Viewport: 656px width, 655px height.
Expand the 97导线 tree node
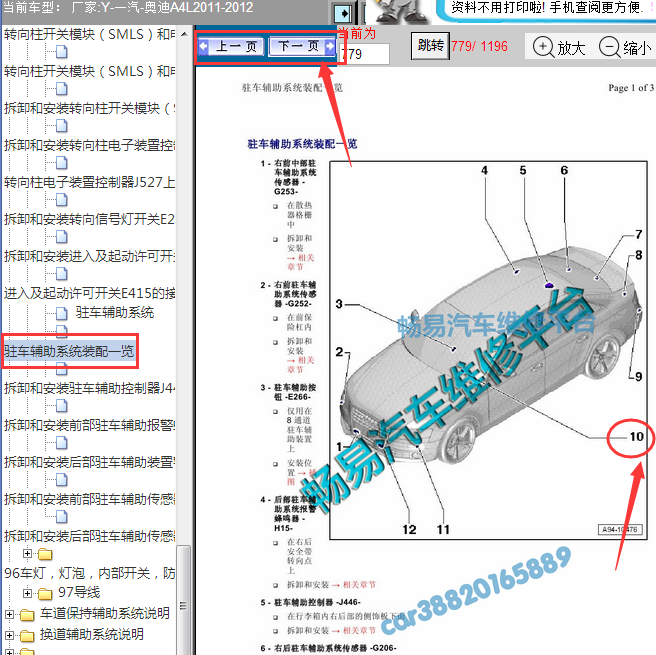click(x=27, y=593)
